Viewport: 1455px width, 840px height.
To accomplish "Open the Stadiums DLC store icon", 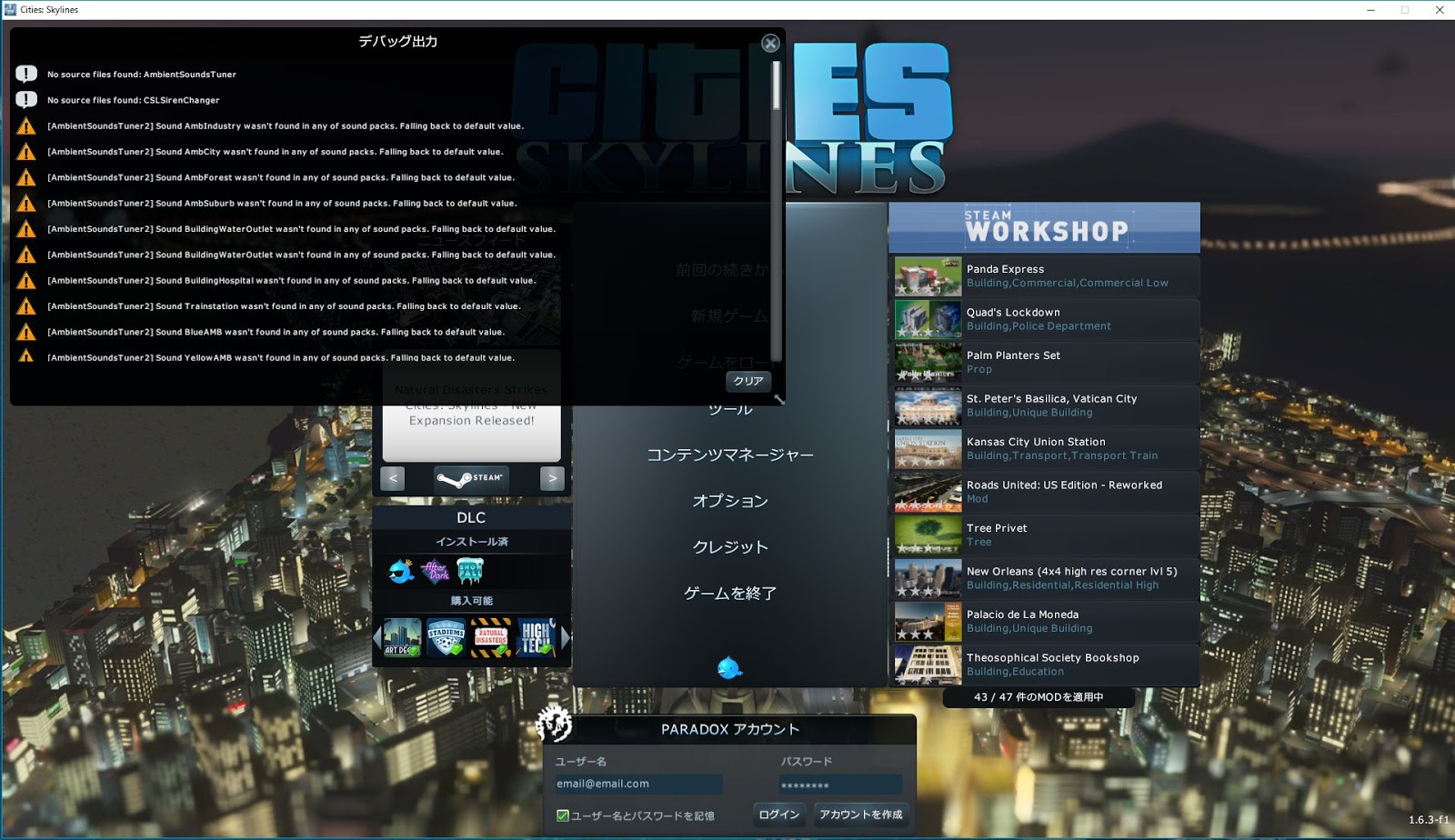I will click(x=447, y=637).
